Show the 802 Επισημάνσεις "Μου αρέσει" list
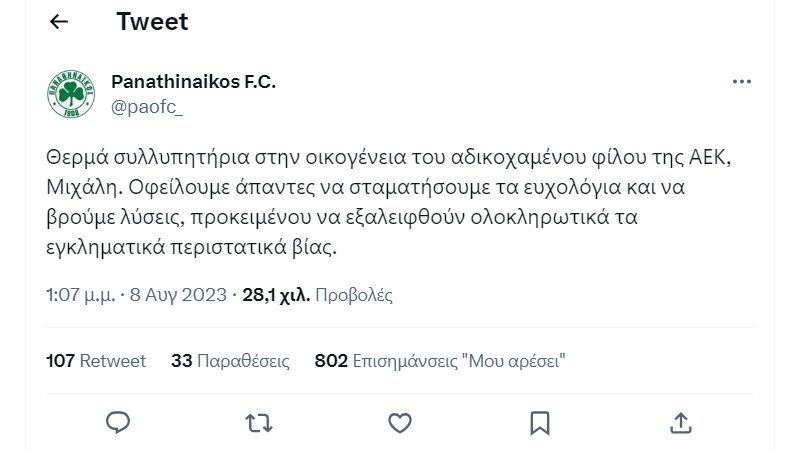Image resolution: width=790 pixels, height=452 pixels. point(440,361)
